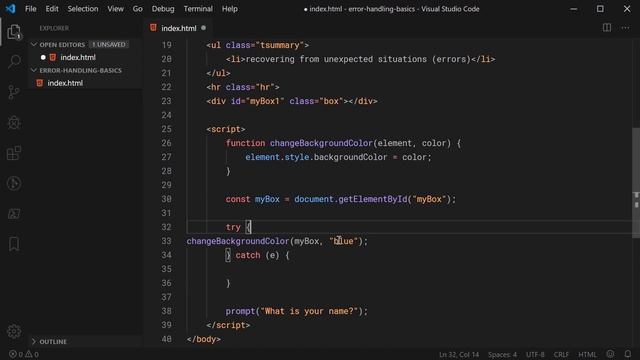This screenshot has height=360, width=640.
Task: Click the 'function' keyword on line 26
Action: point(245,143)
